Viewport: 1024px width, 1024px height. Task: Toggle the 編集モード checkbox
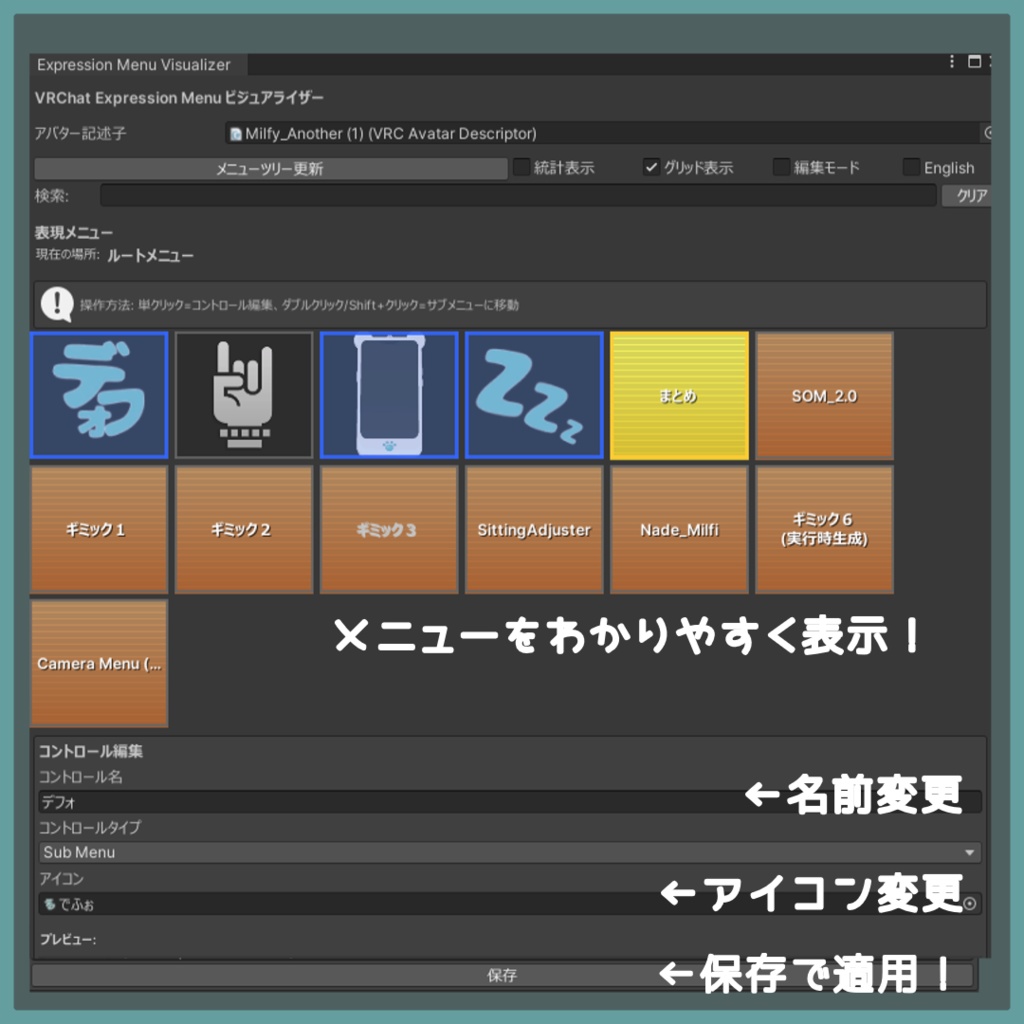[780, 167]
